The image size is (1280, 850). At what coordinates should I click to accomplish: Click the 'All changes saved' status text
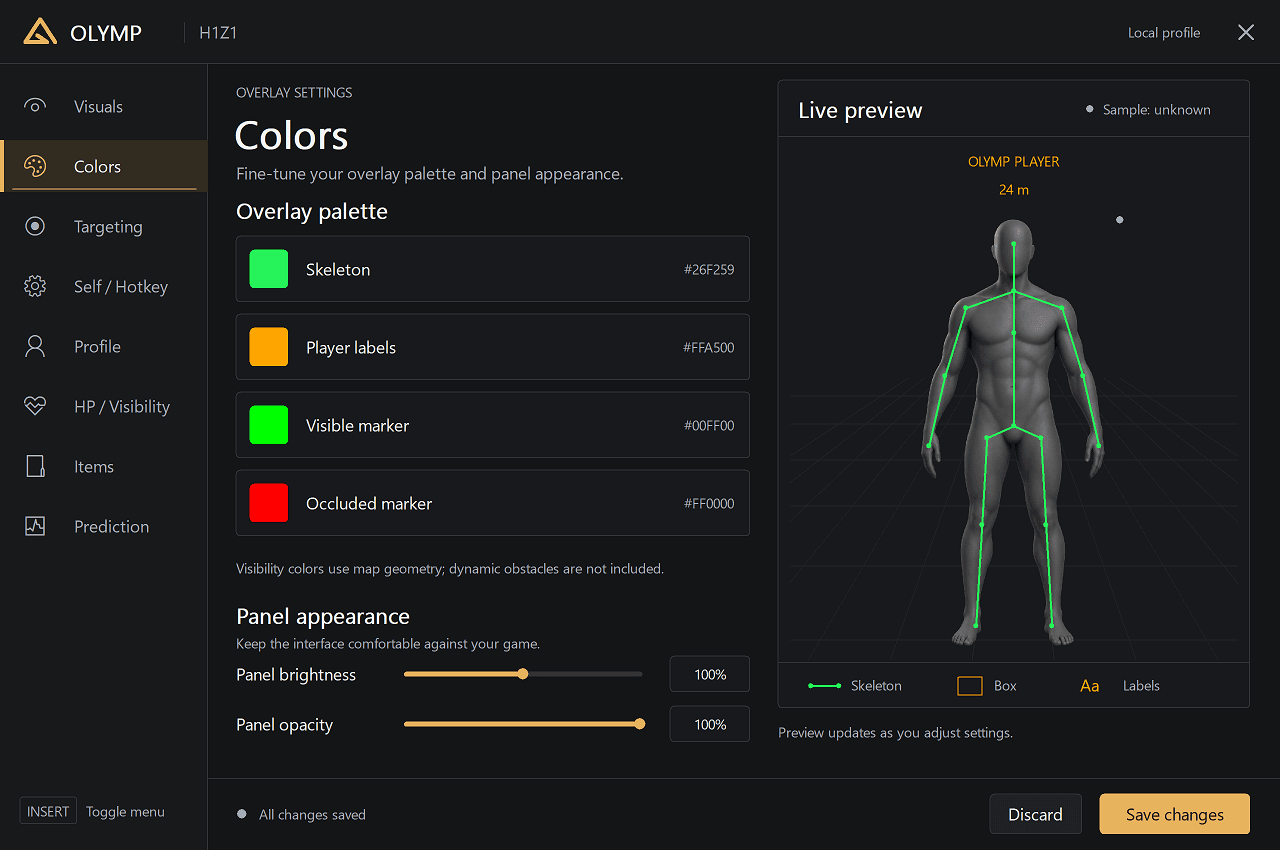pos(312,814)
